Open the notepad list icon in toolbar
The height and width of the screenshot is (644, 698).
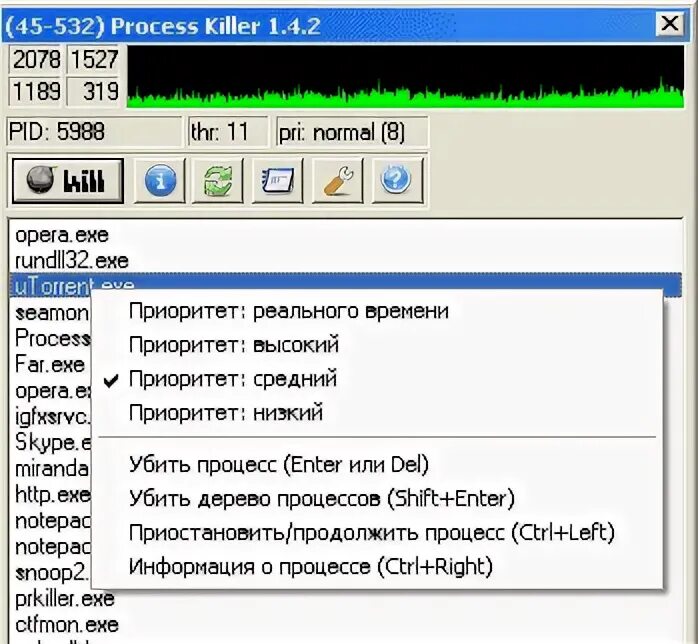278,181
